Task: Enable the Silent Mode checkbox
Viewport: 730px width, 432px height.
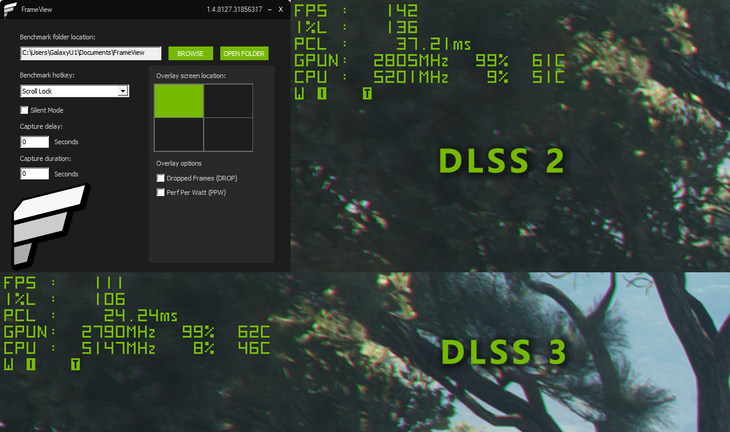Action: [24, 110]
